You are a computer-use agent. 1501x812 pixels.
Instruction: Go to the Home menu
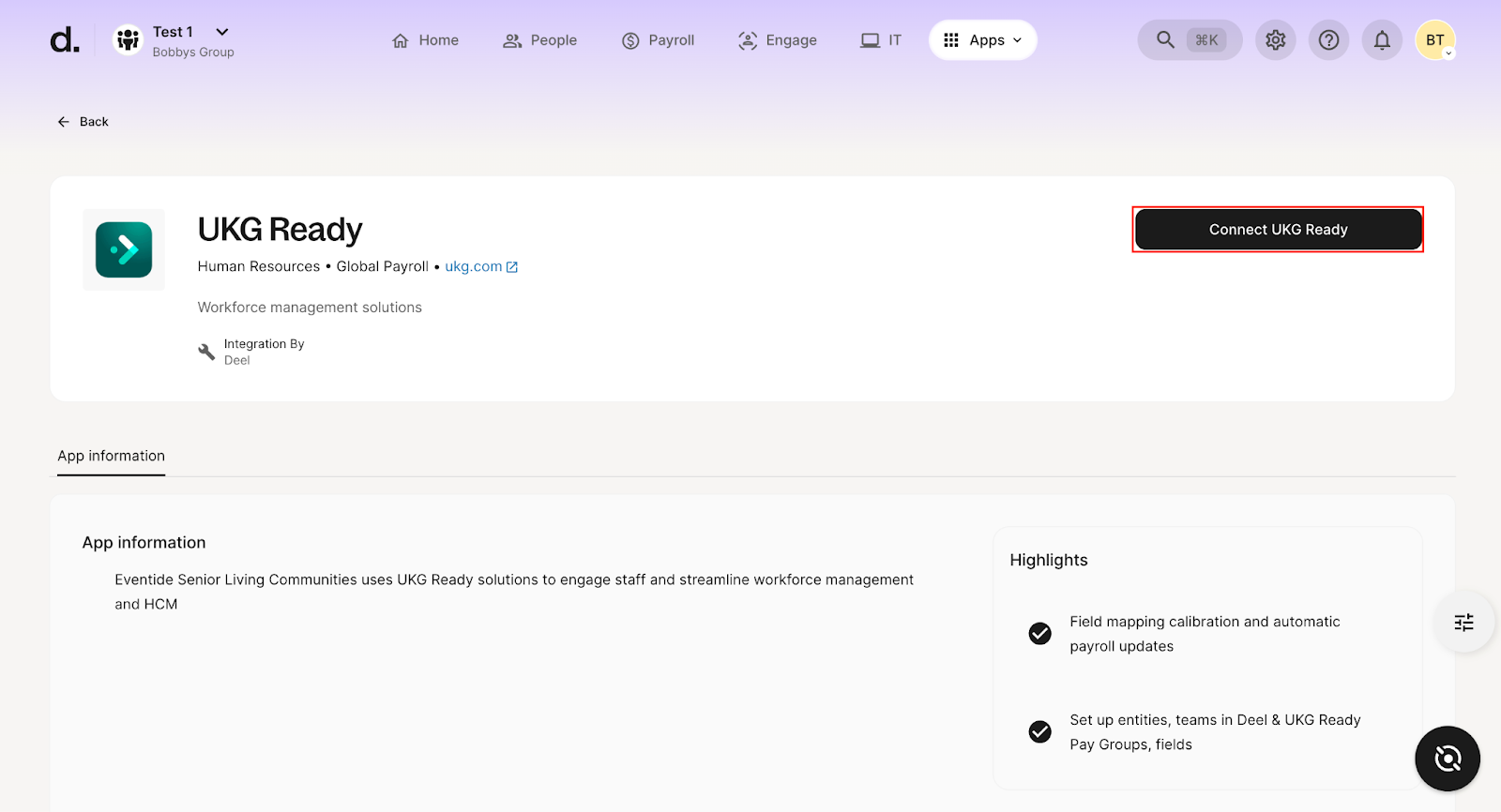point(425,40)
